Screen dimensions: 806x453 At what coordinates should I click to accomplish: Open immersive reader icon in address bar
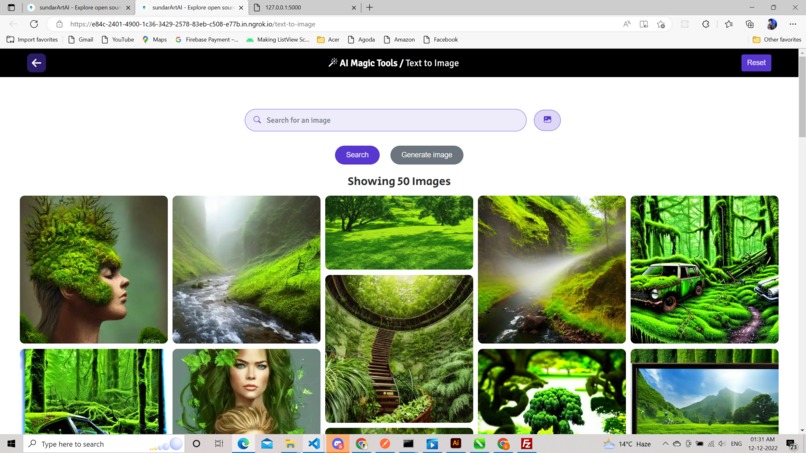coord(644,24)
